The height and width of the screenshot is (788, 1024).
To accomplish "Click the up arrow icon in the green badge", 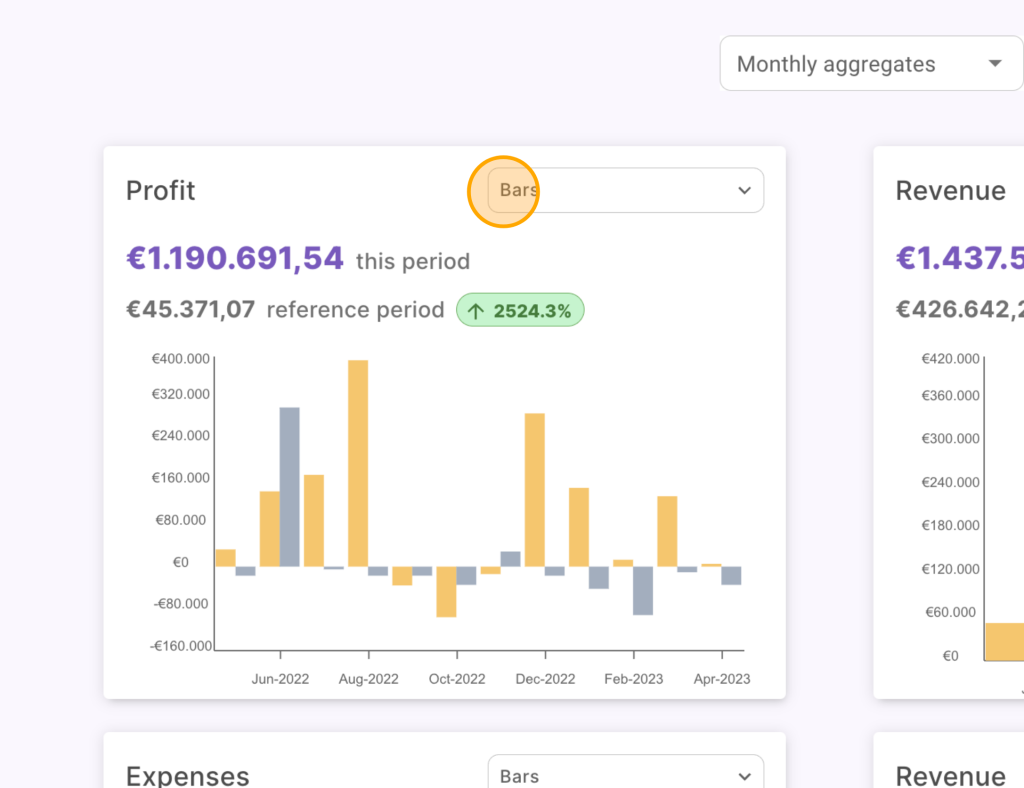I will pyautogui.click(x=476, y=311).
